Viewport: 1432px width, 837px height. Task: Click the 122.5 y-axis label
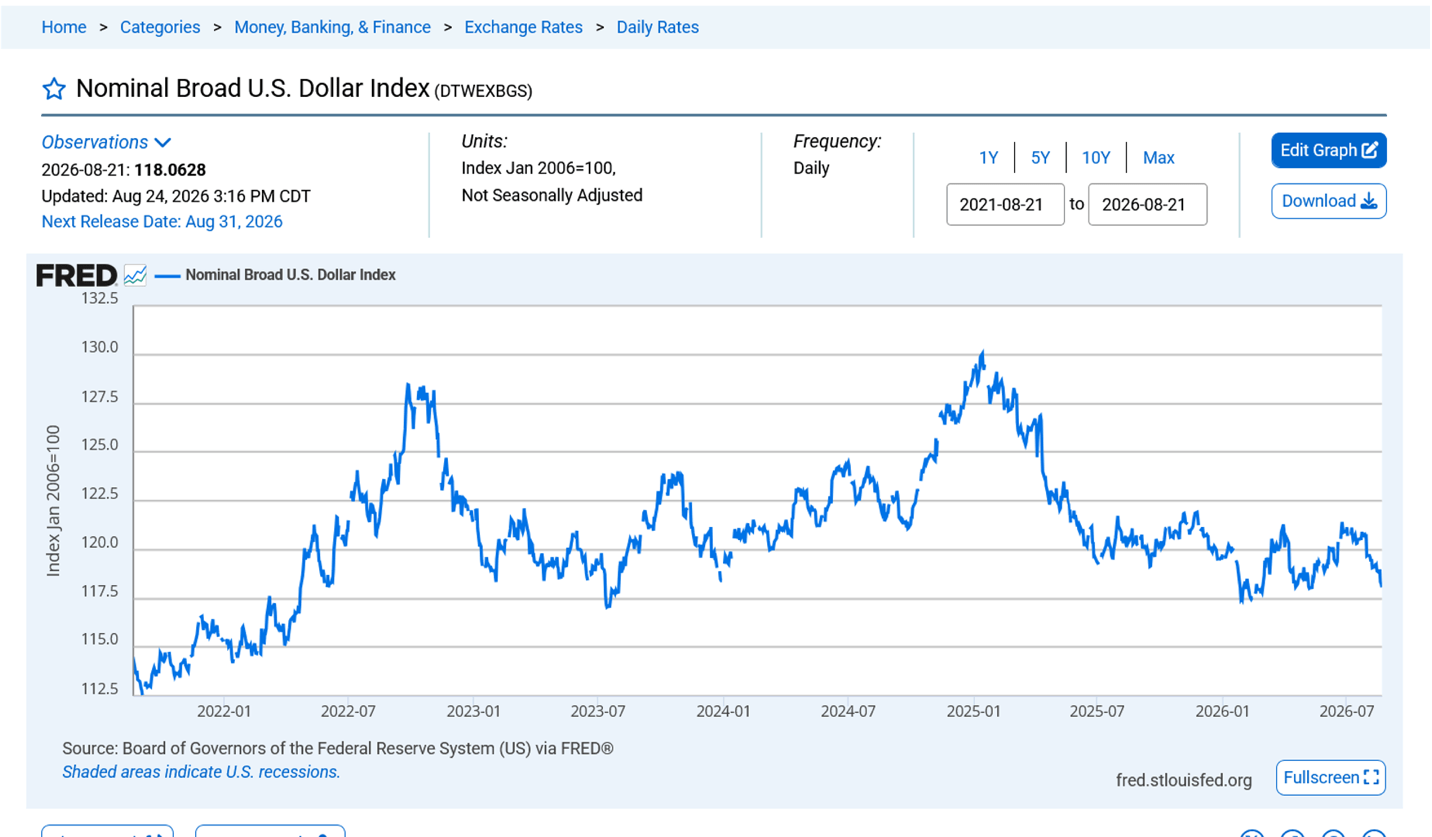pos(98,495)
